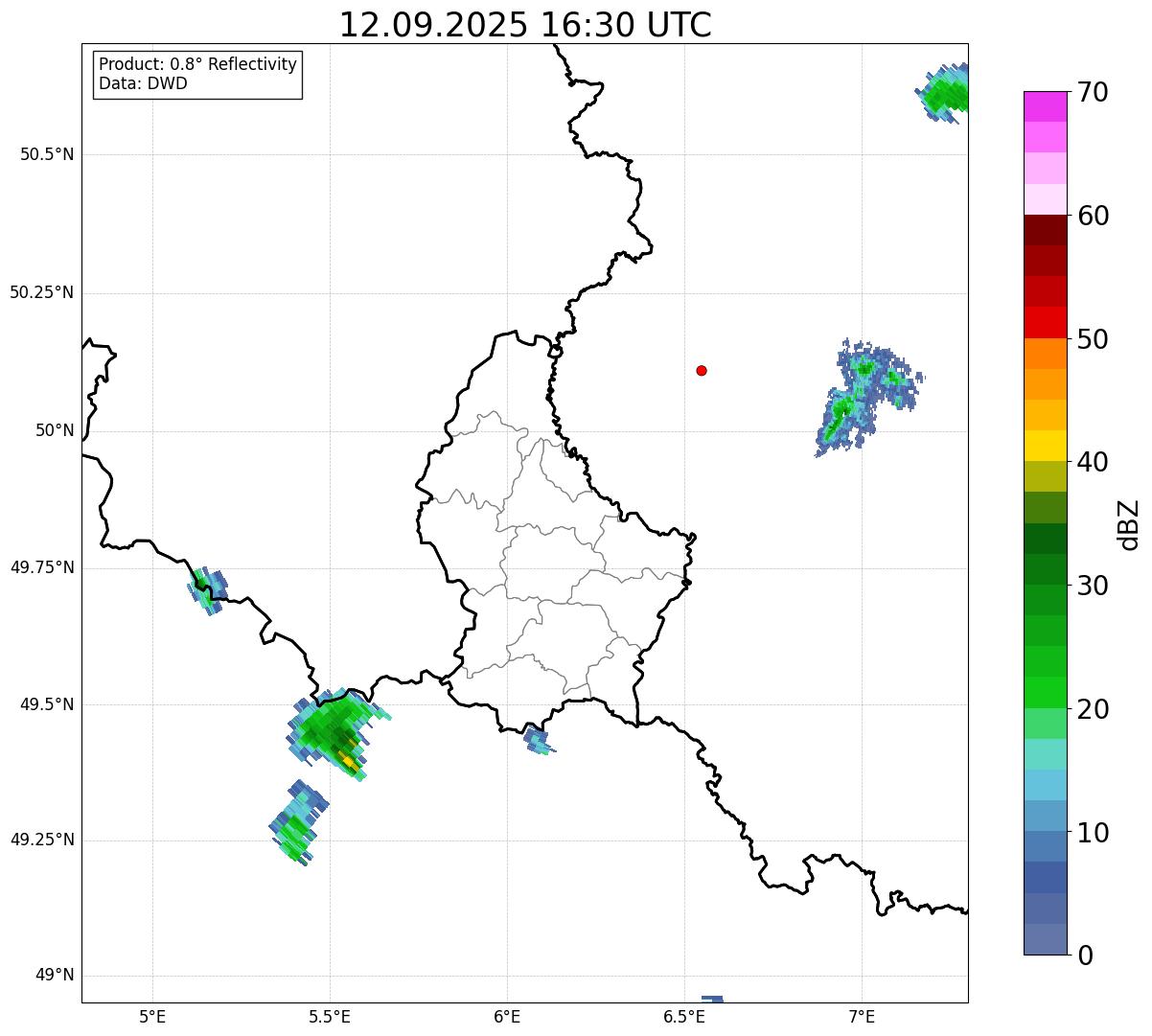Click the colorbar tick label 50
The width and height of the screenshot is (1152, 1036).
click(1093, 339)
